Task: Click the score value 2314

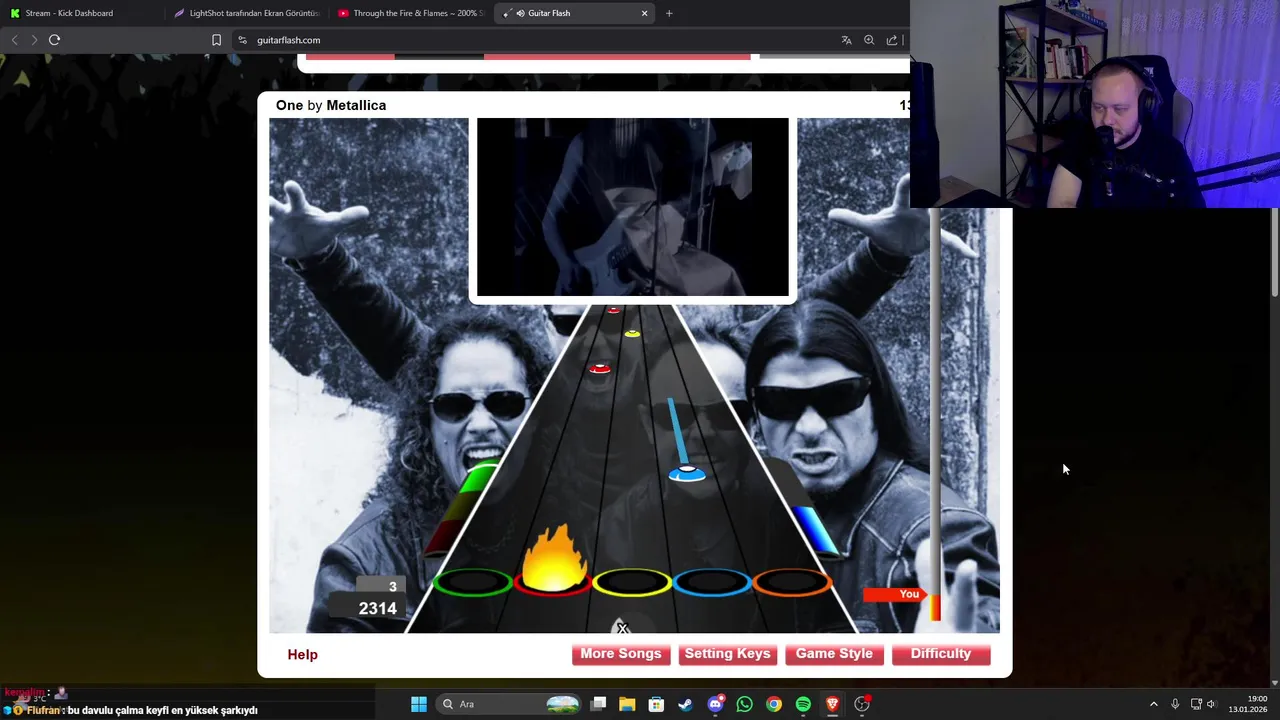Action: click(378, 608)
